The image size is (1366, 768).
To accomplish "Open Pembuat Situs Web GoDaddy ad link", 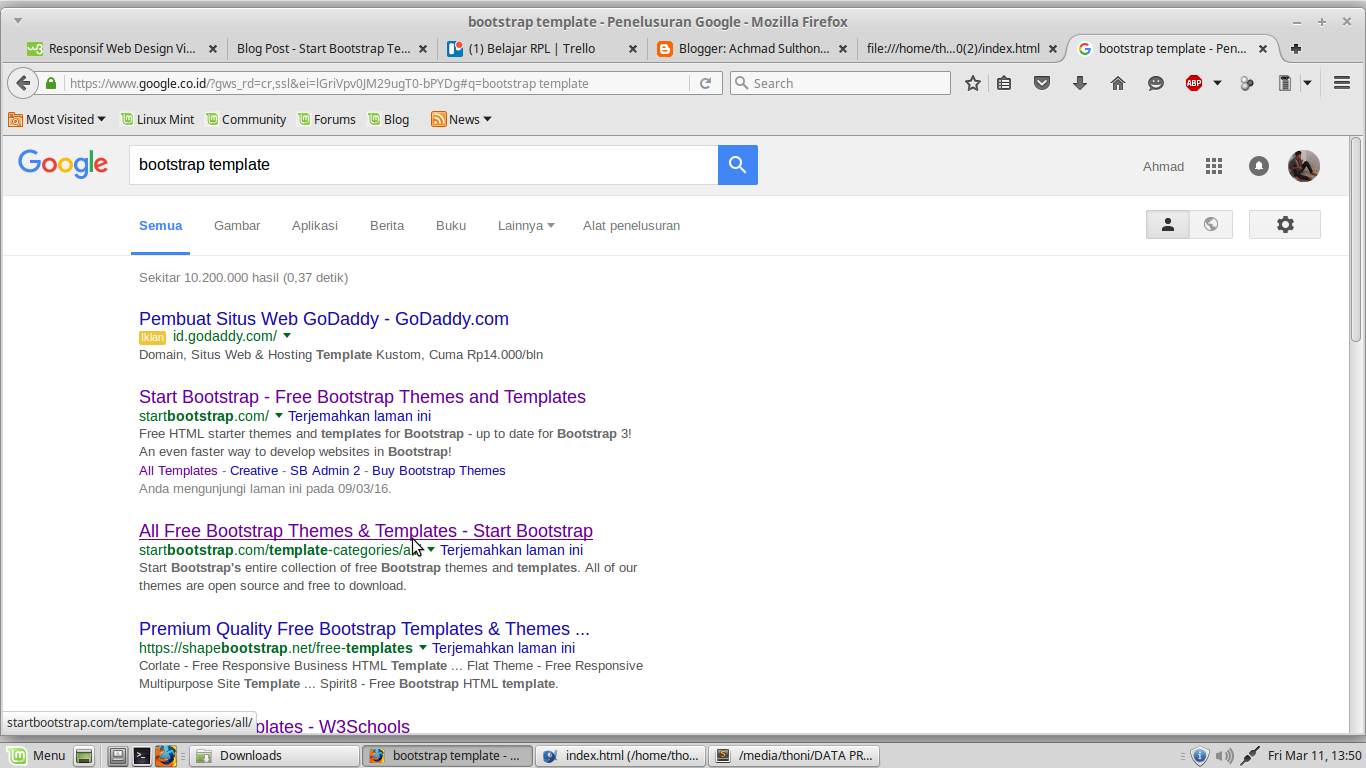I will click(x=324, y=319).
